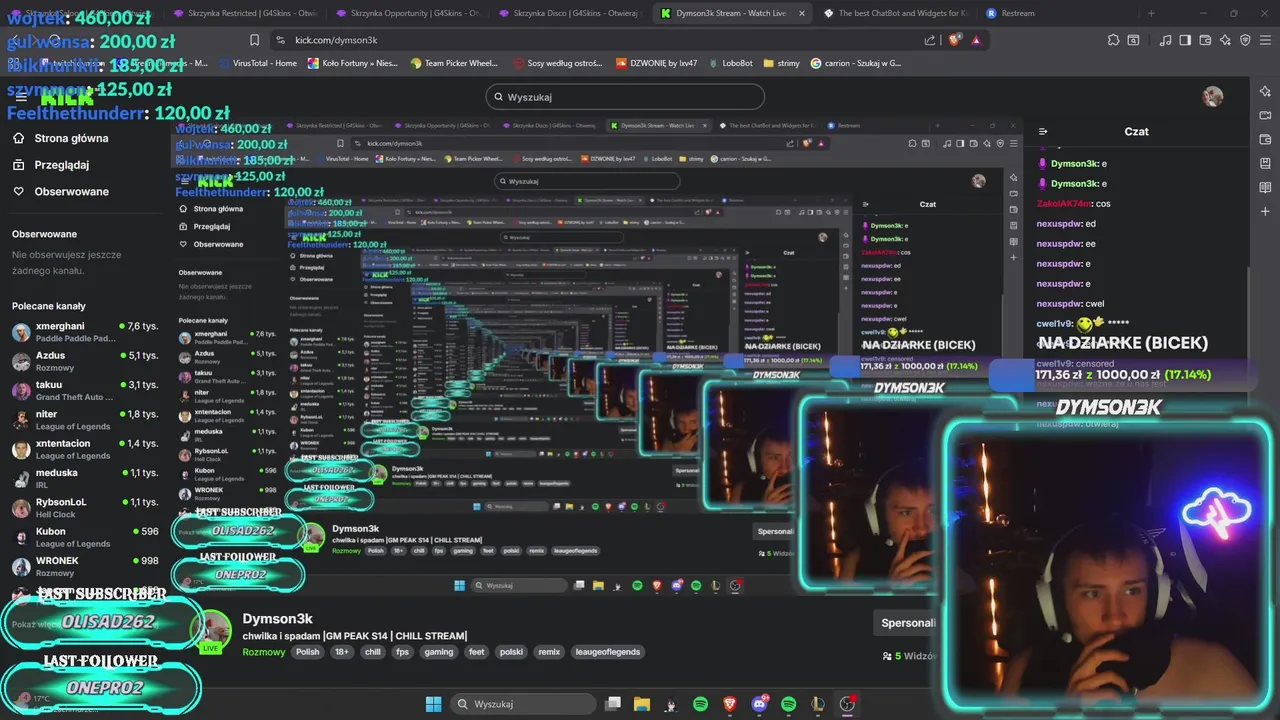
Task: Open LoboBot bookmark
Action: [x=730, y=63]
